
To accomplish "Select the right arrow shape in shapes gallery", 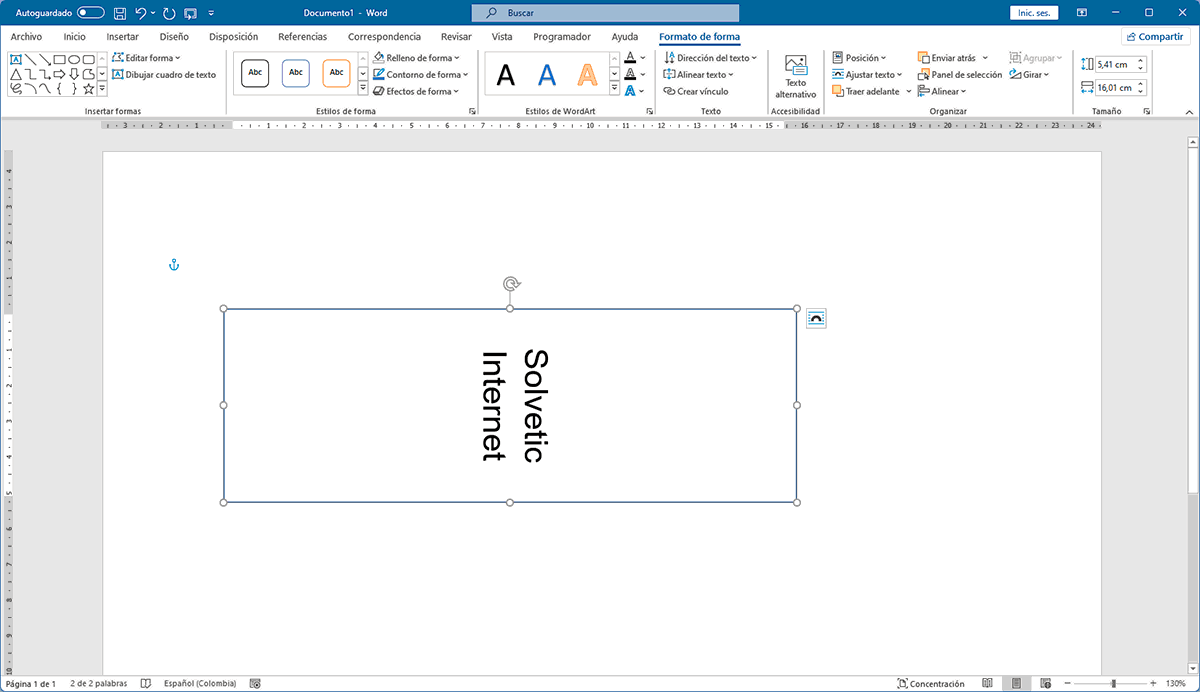I will [x=59, y=74].
